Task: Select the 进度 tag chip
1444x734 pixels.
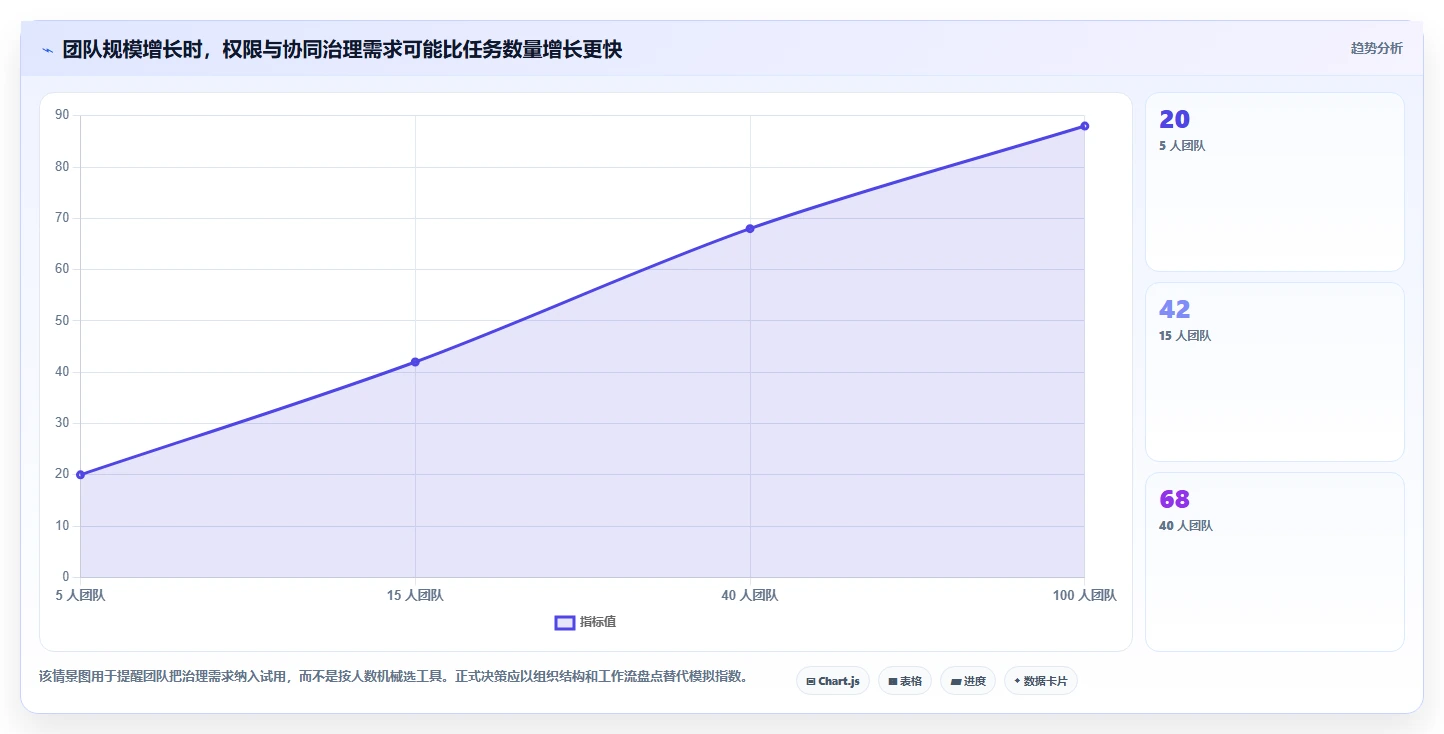Action: click(x=967, y=681)
